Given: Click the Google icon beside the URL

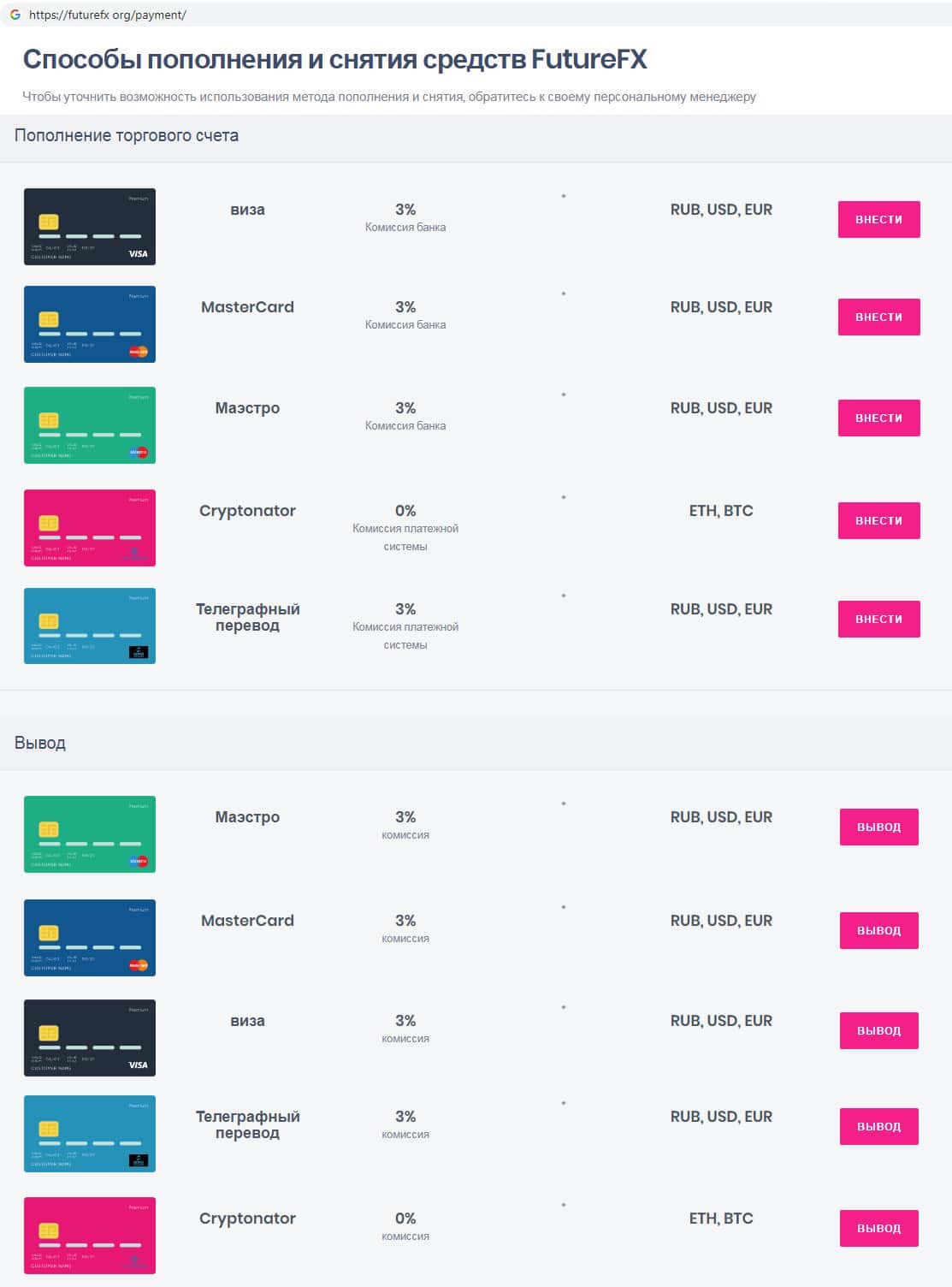Looking at the screenshot, I should (x=15, y=15).
